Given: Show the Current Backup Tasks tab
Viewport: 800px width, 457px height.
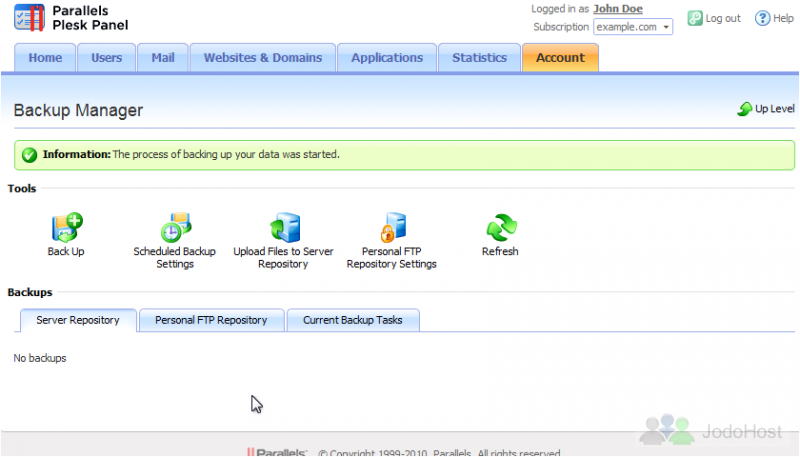Looking at the screenshot, I should [353, 320].
